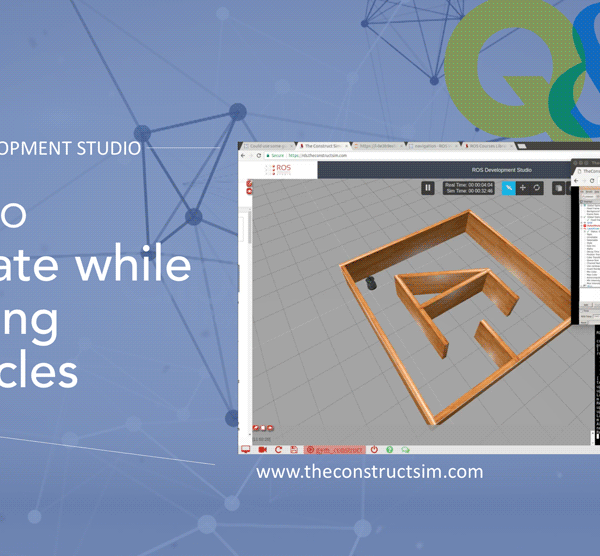This screenshot has height=556, width=600.
Task: Open the gym_construct project button
Action: point(335,450)
